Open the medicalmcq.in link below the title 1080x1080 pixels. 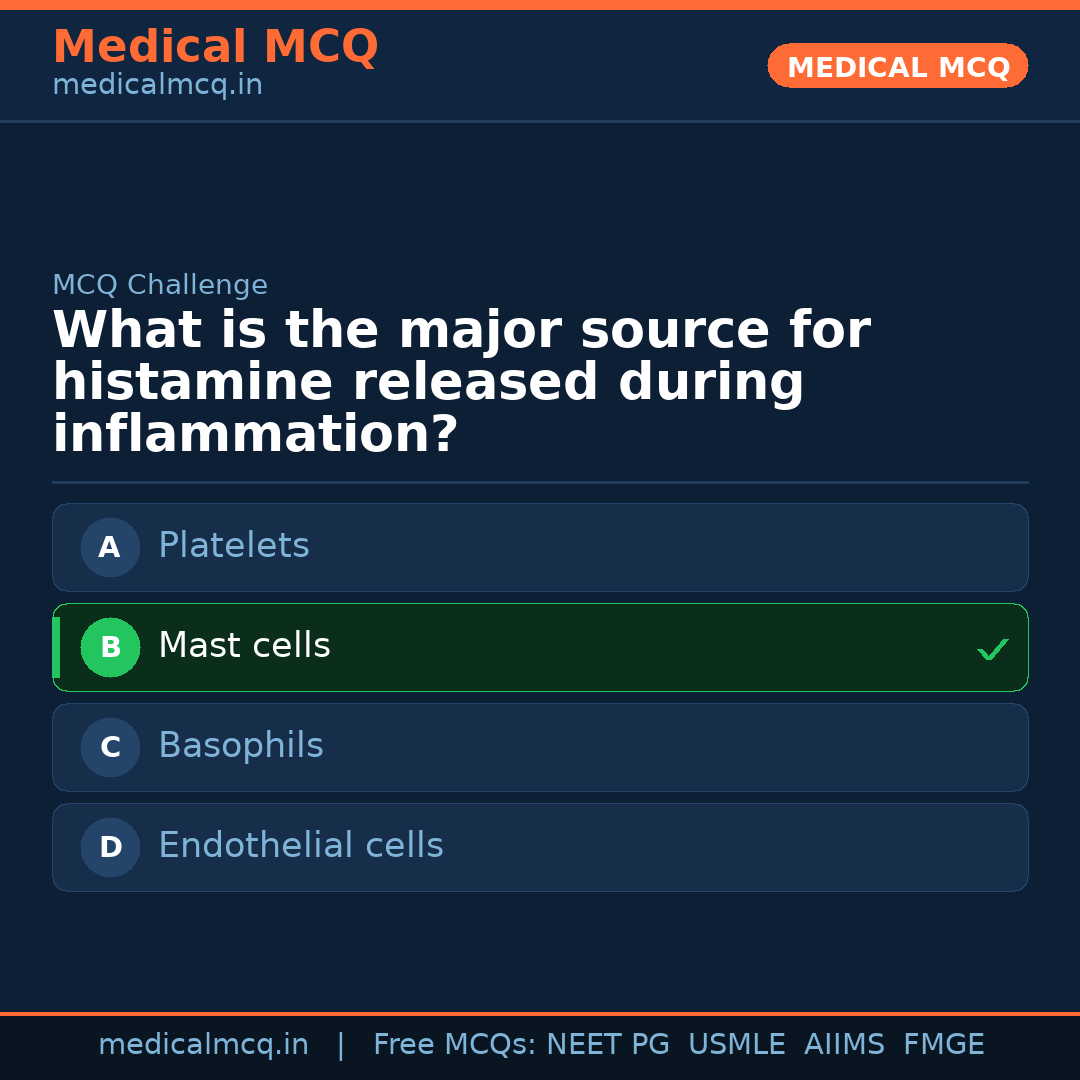click(x=157, y=86)
